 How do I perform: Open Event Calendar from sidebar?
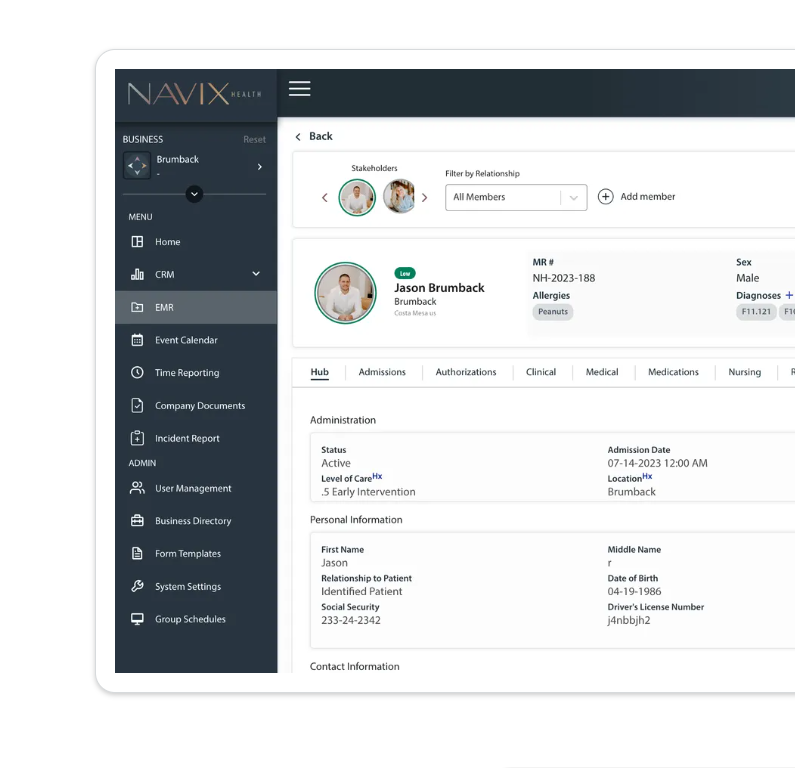tap(185, 340)
